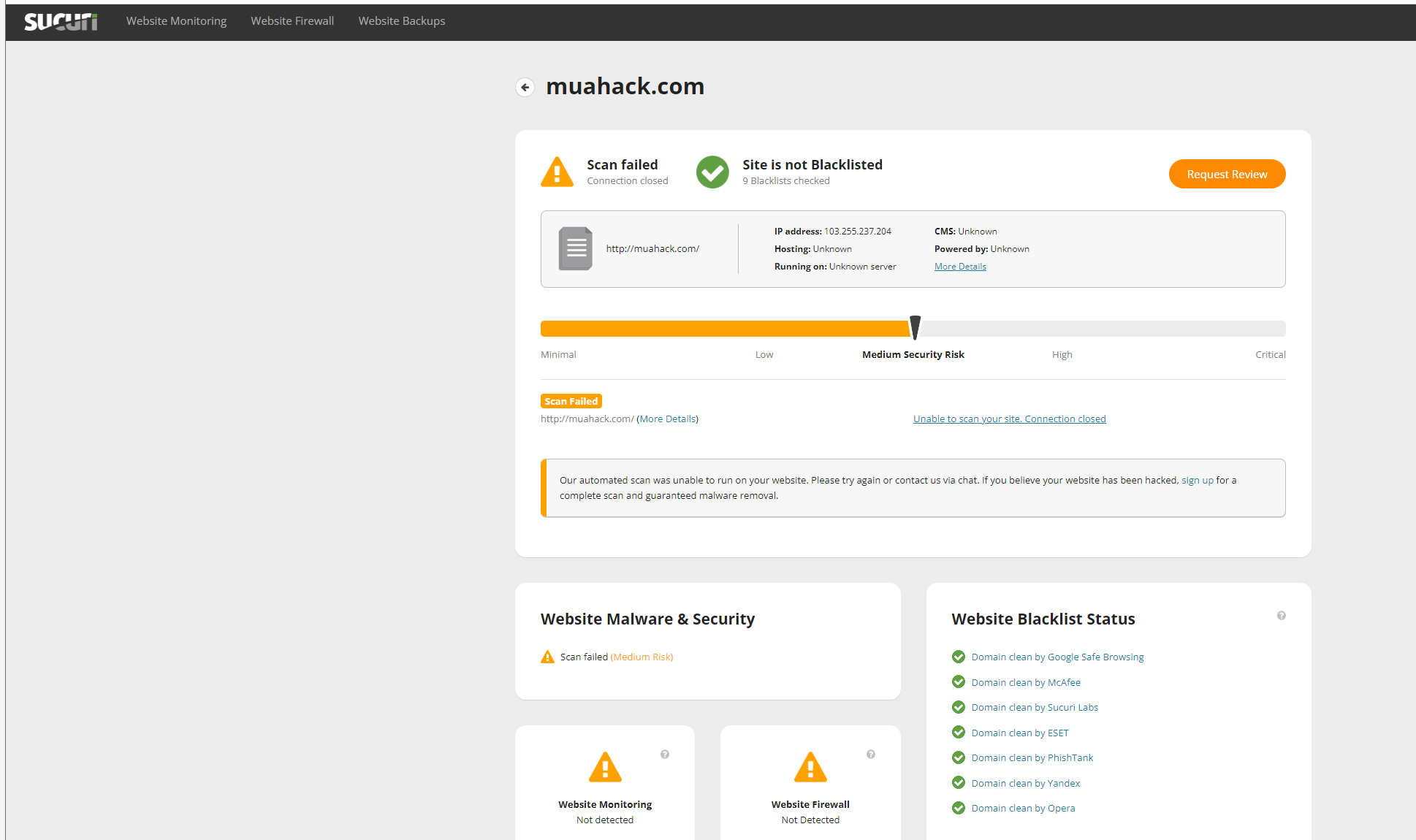Viewport: 1416px width, 840px height.
Task: Click the Low risk level label
Action: [x=764, y=355]
